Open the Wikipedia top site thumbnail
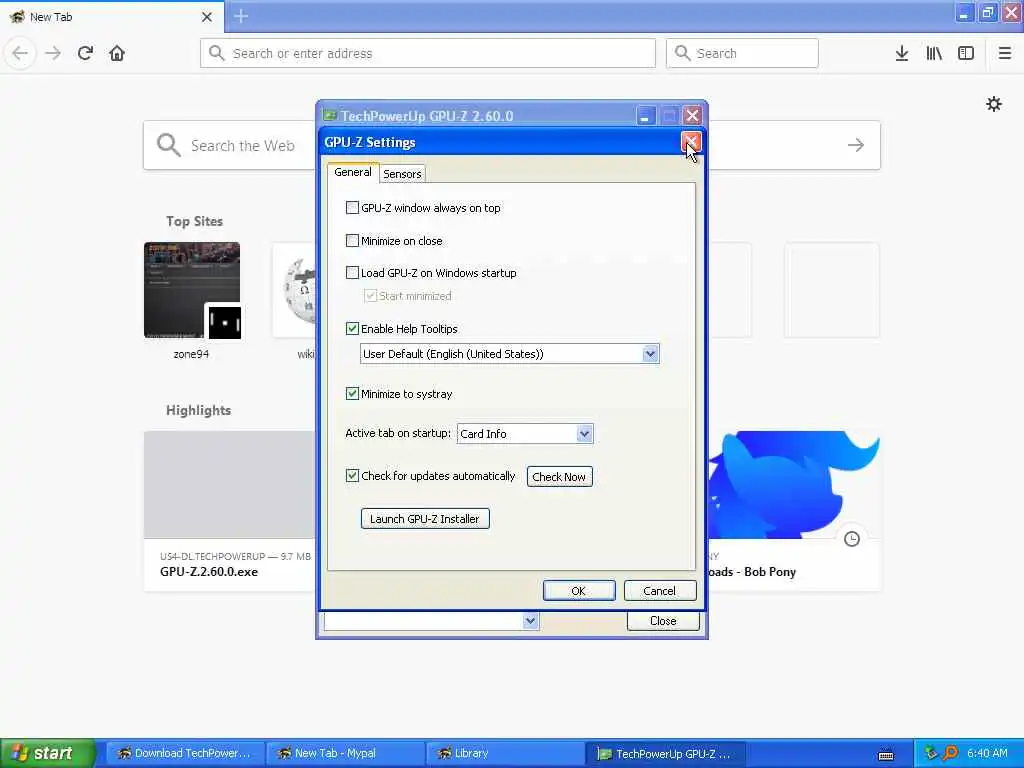This screenshot has width=1024, height=768. point(295,291)
